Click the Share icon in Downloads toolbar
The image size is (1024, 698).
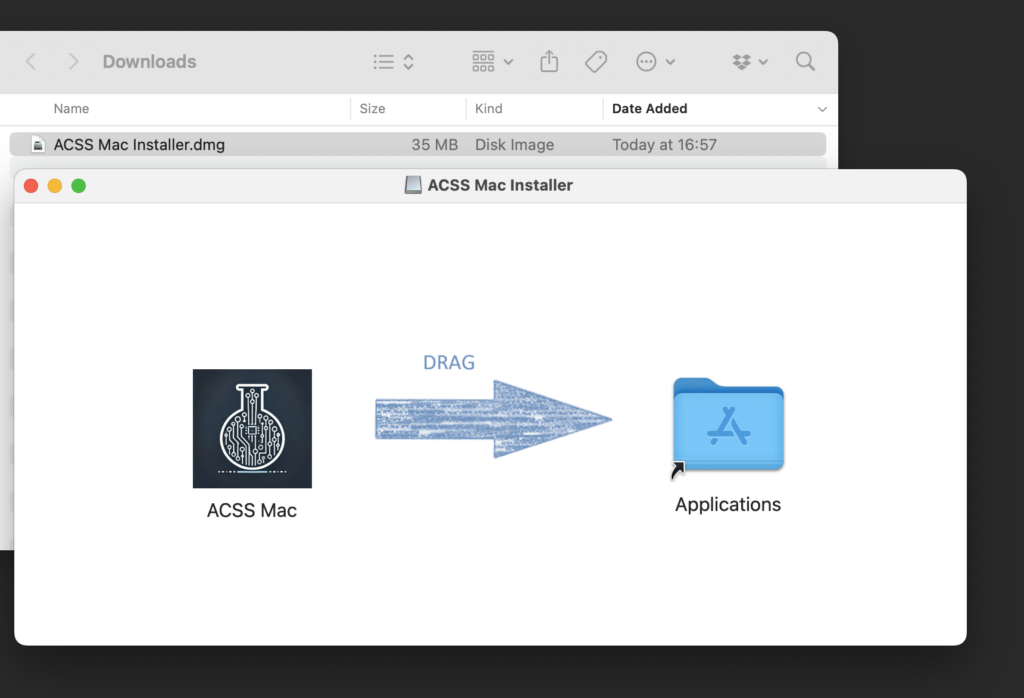(x=549, y=61)
